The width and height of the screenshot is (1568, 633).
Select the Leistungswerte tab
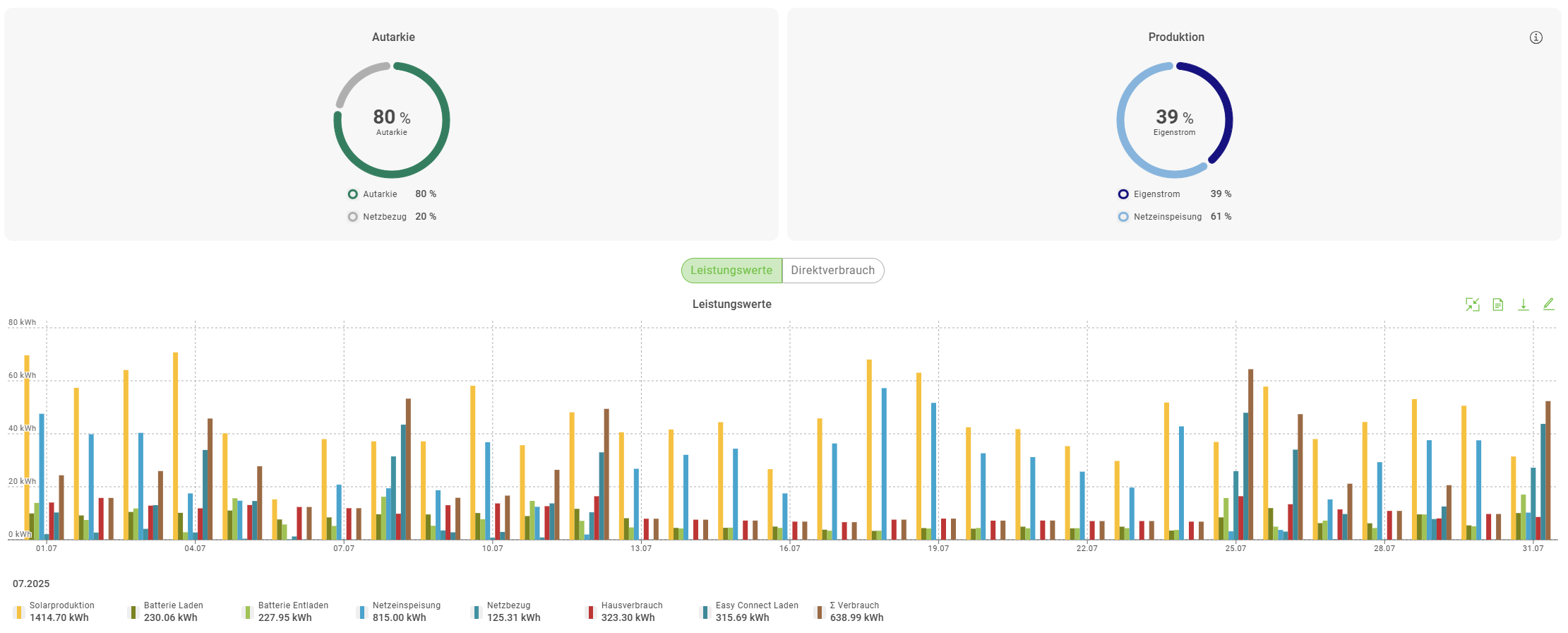[731, 271]
